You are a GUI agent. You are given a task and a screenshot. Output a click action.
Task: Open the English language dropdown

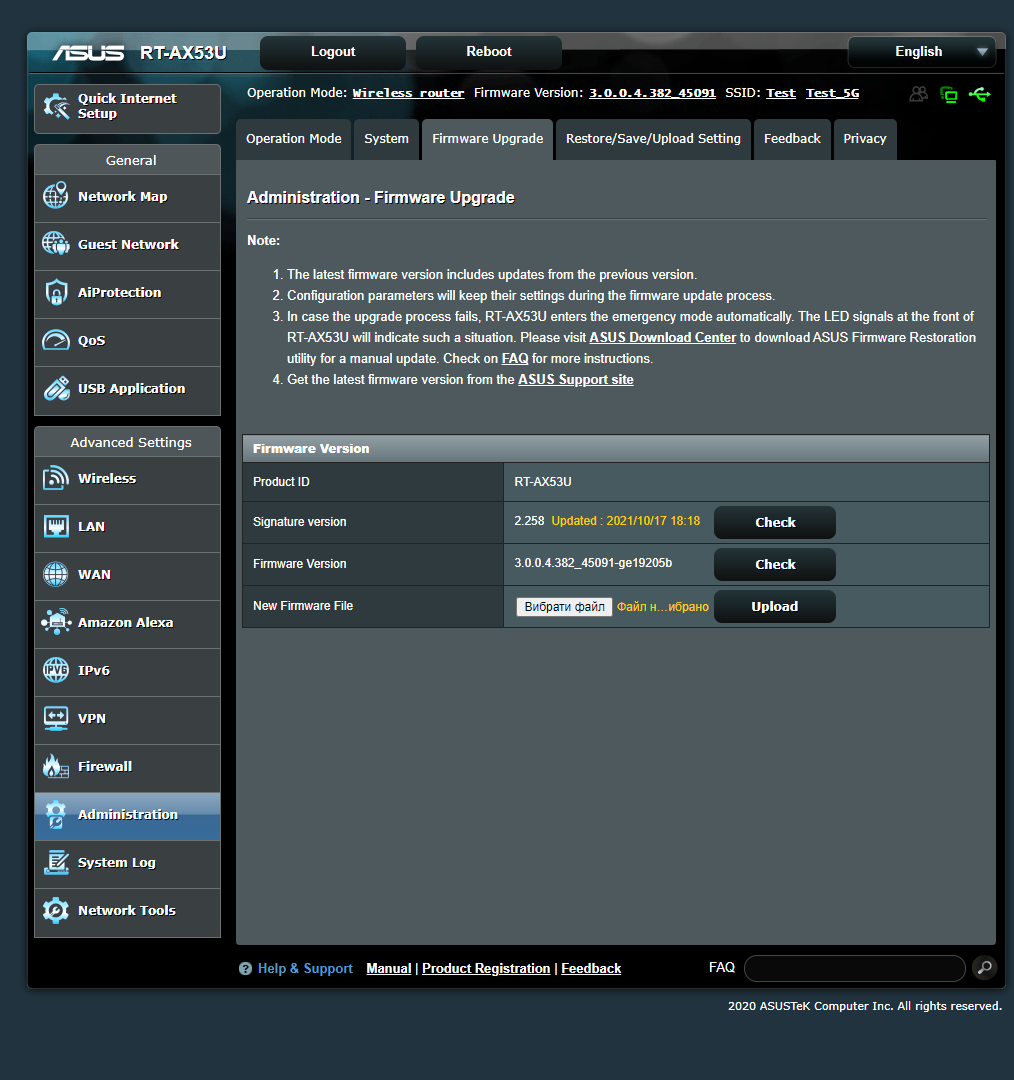[920, 51]
